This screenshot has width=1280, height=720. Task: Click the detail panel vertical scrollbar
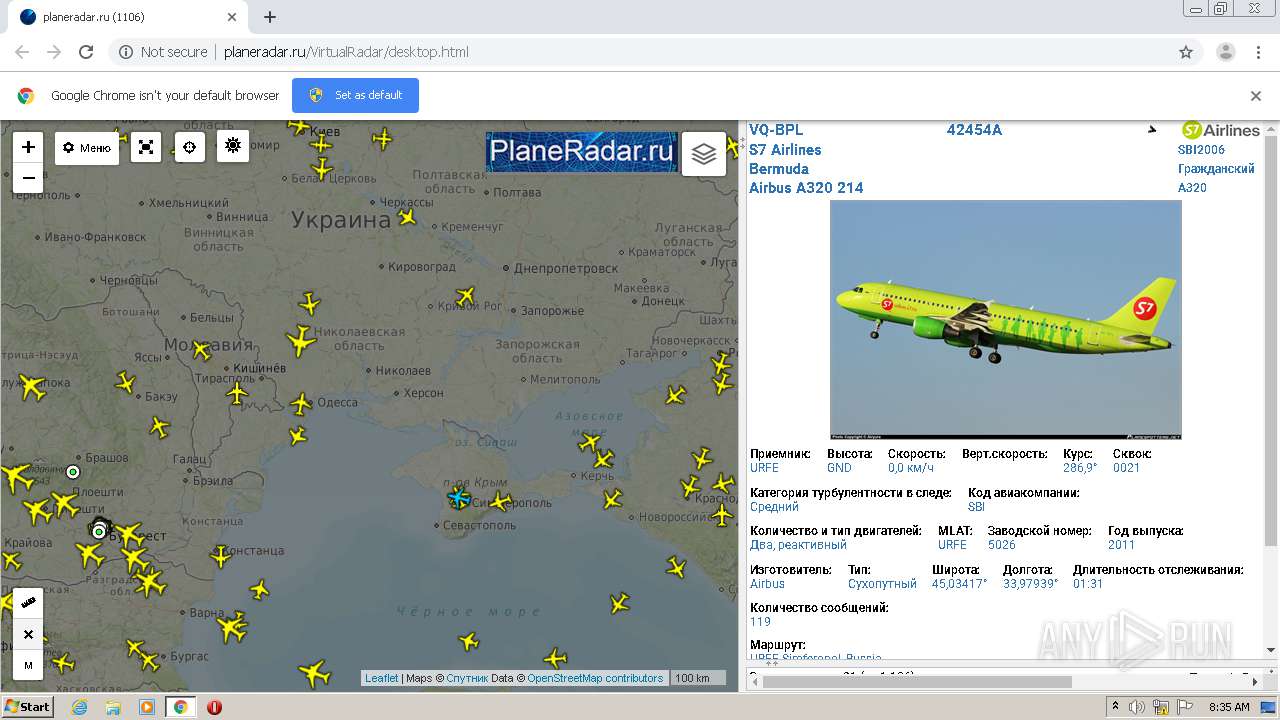coord(1271,340)
